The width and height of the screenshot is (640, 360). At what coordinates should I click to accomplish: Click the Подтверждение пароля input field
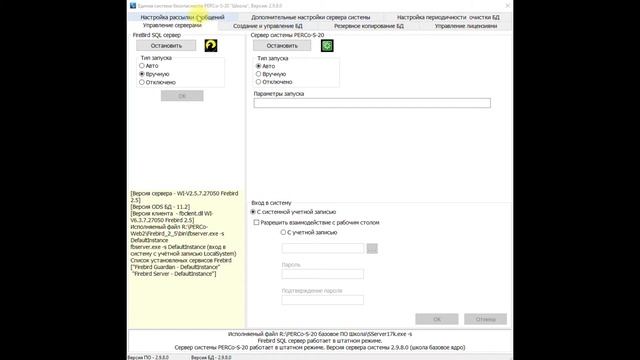coord(322,300)
